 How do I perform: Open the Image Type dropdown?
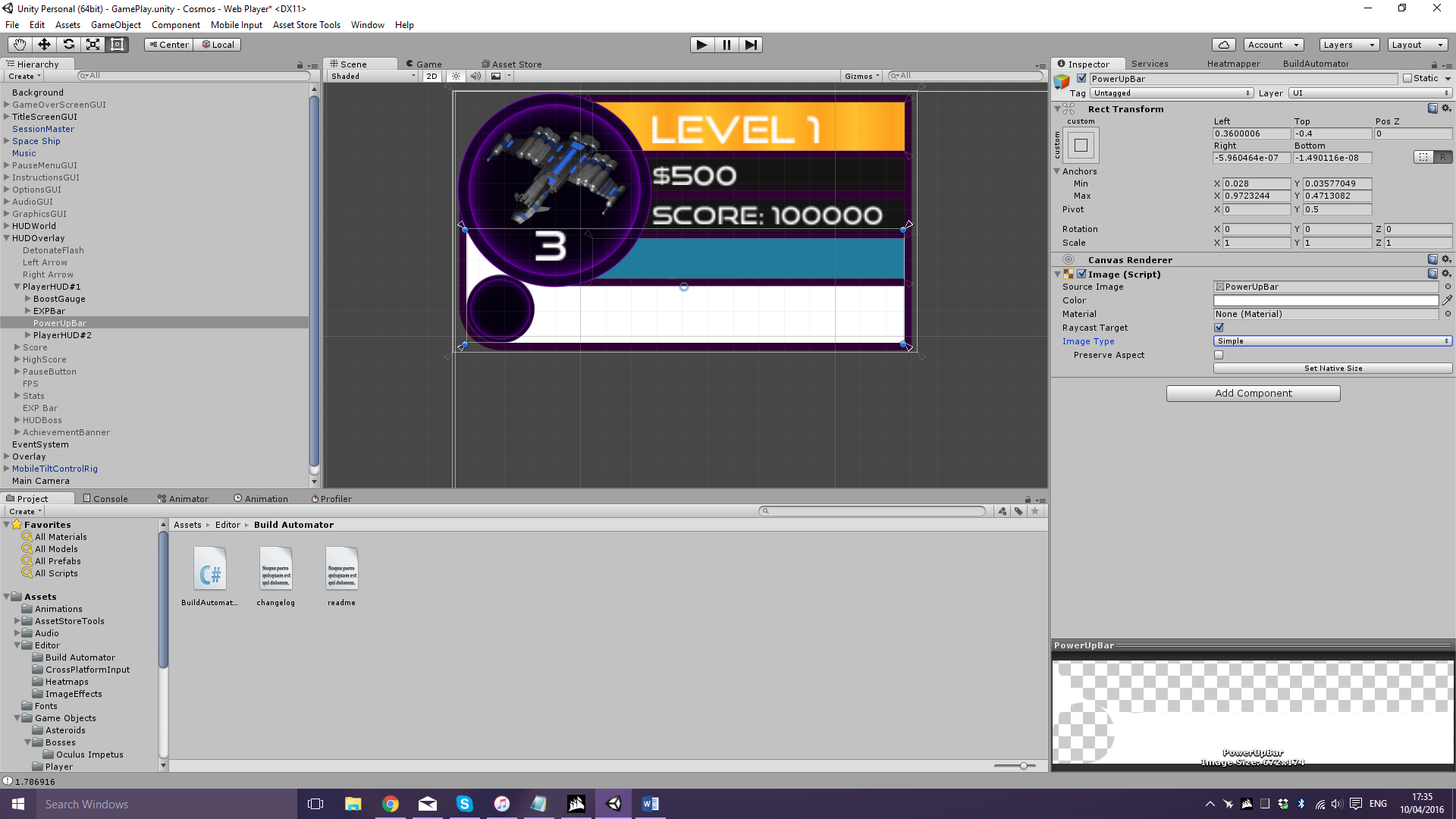pyautogui.click(x=1332, y=341)
